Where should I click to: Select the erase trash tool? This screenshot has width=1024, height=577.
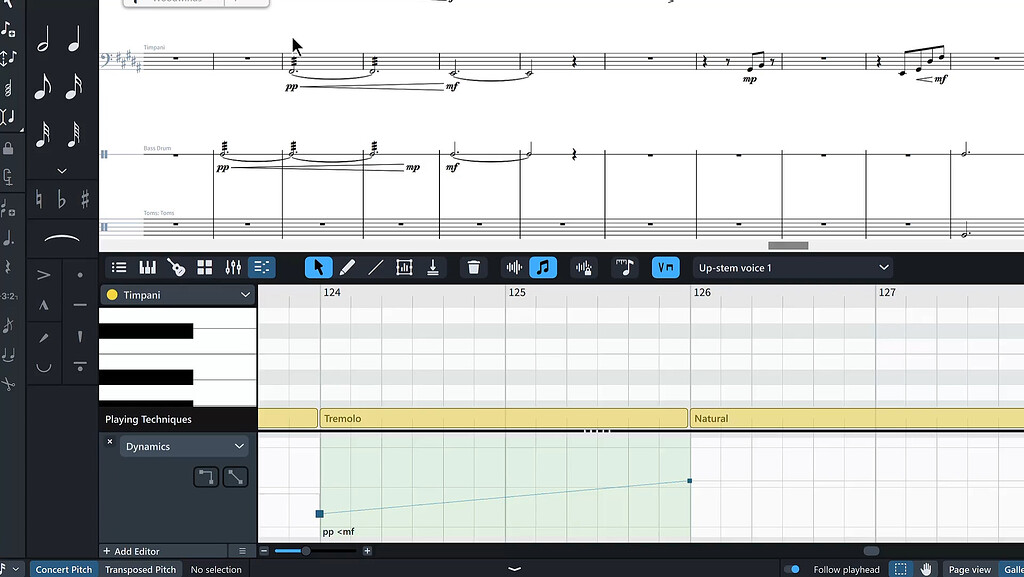474,267
